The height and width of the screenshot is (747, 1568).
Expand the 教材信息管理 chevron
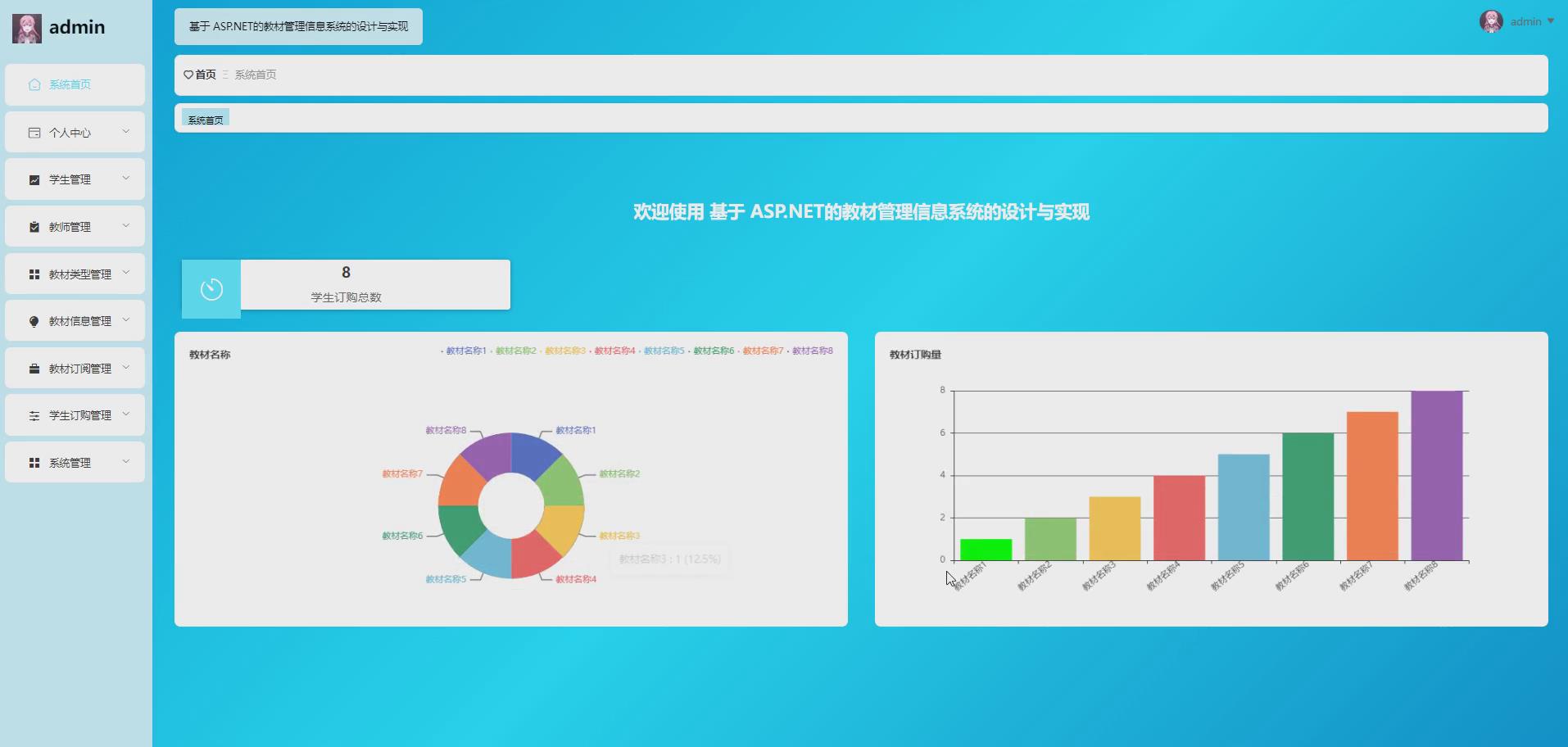click(126, 319)
